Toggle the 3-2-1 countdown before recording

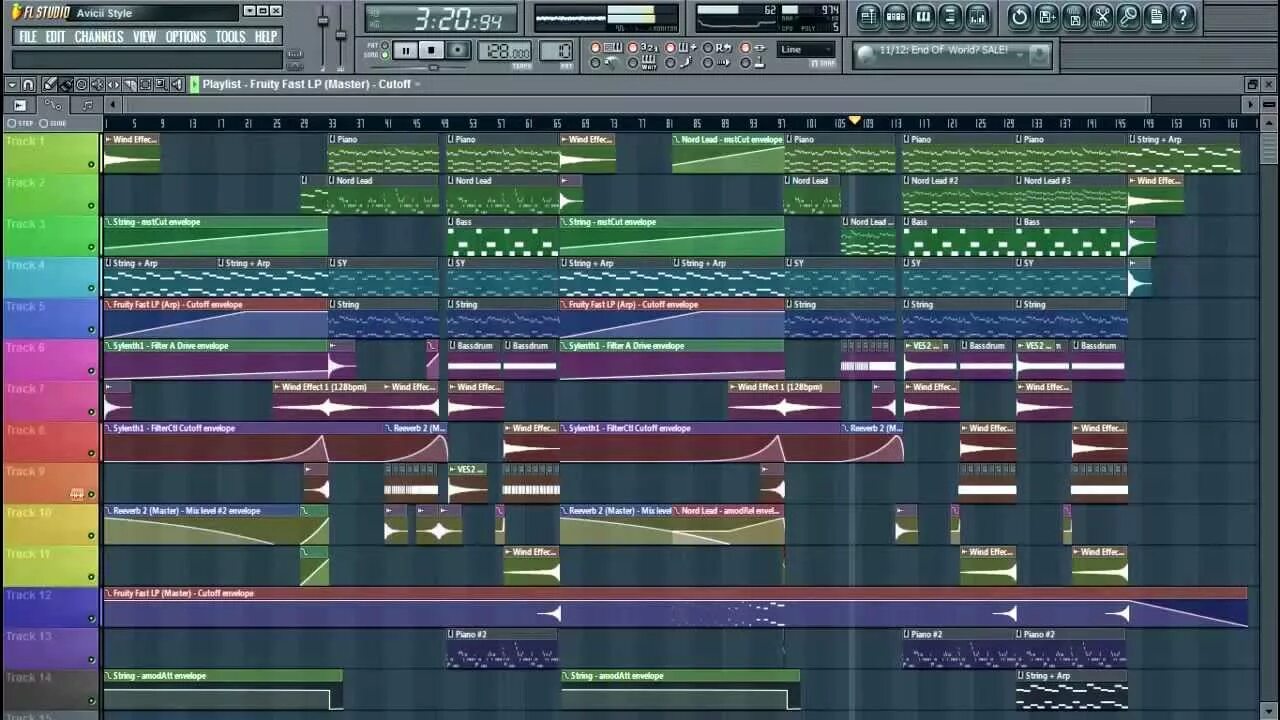click(x=633, y=47)
